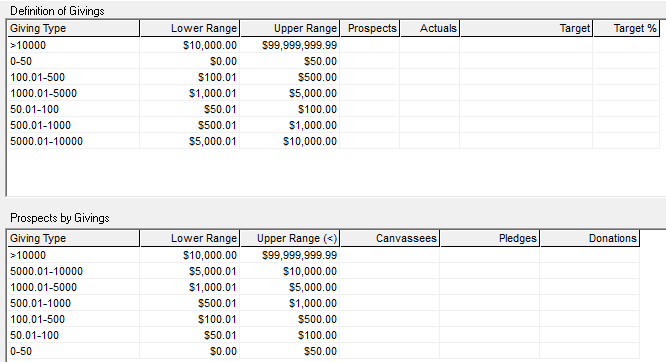Select 0-50 row in Definition of Givings
This screenshot has height=362, width=666.
coord(334,61)
